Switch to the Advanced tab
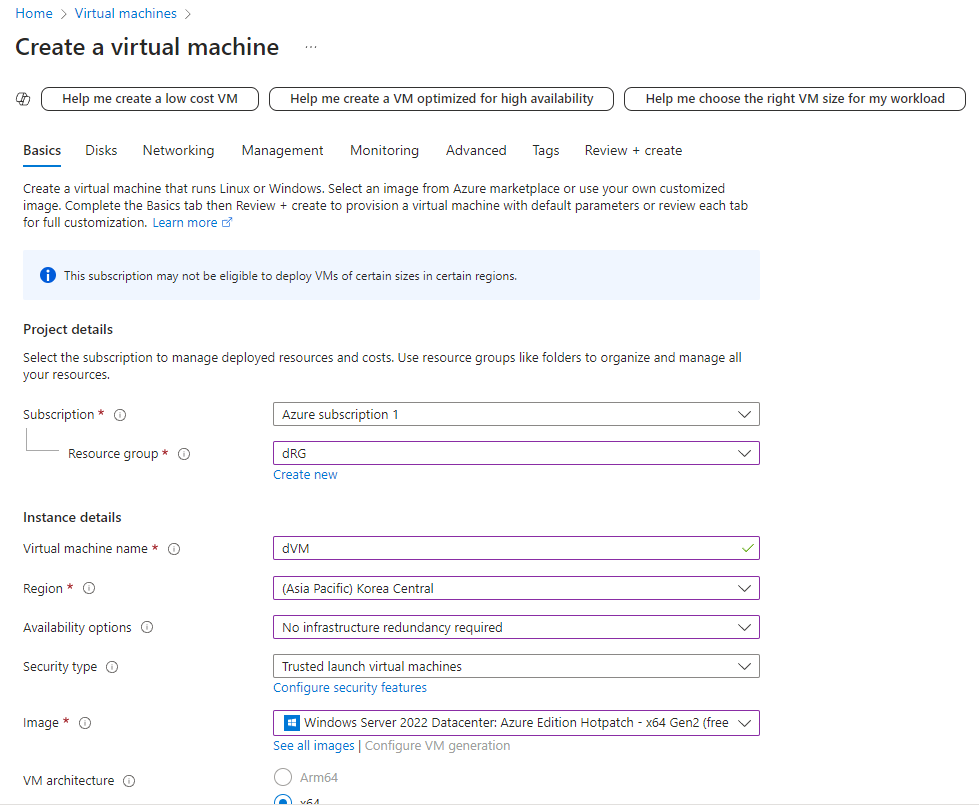The image size is (979, 812). (x=476, y=150)
